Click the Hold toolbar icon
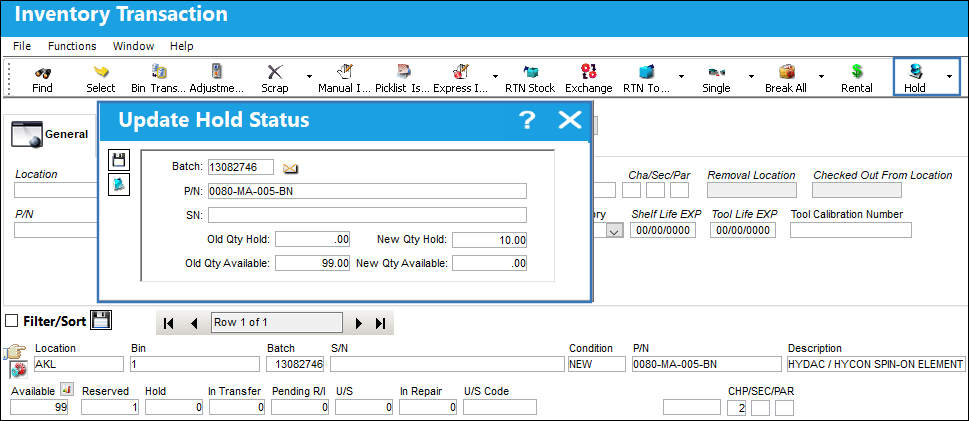 (x=915, y=72)
